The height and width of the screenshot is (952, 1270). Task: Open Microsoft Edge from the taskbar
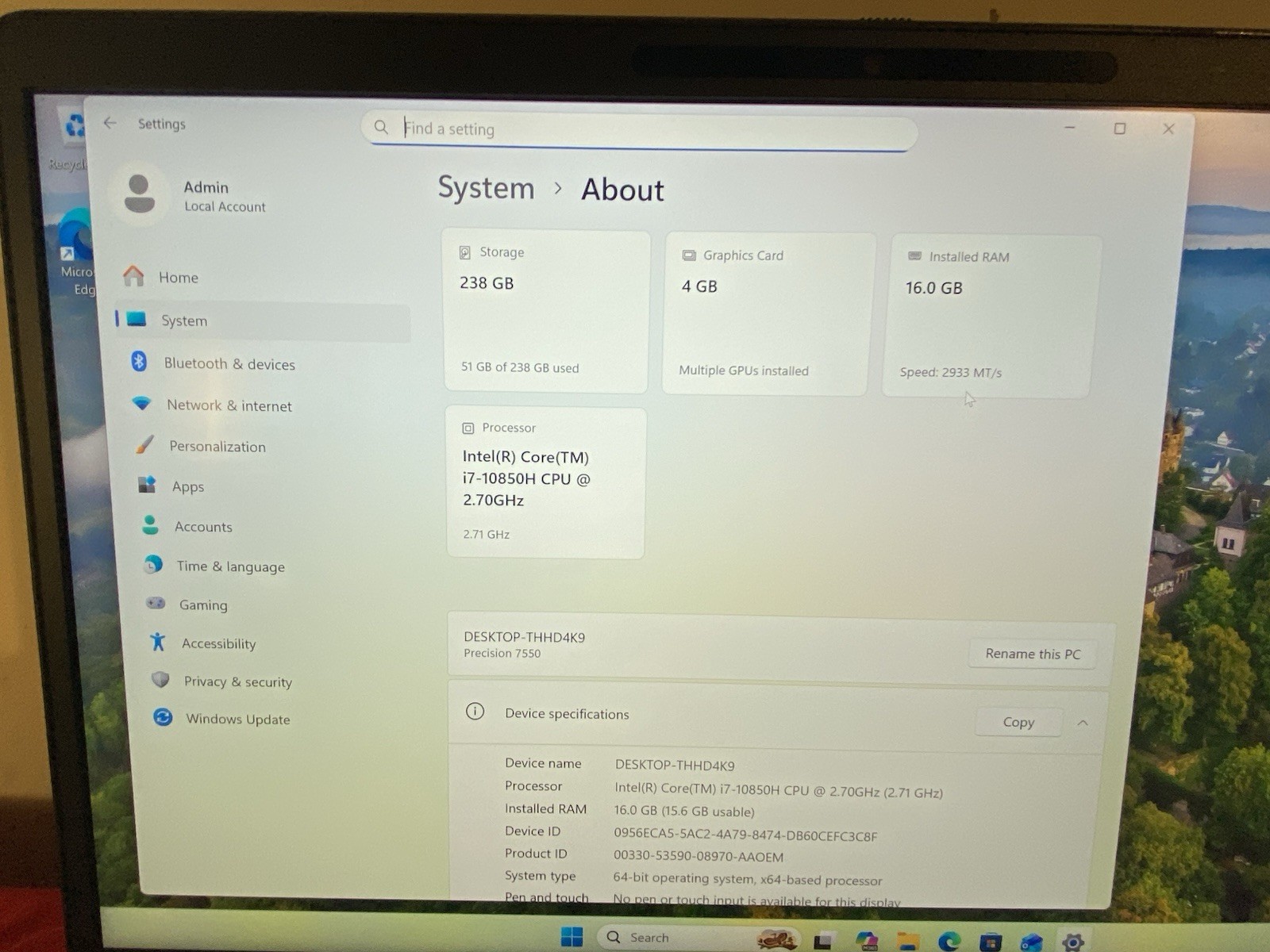[949, 942]
